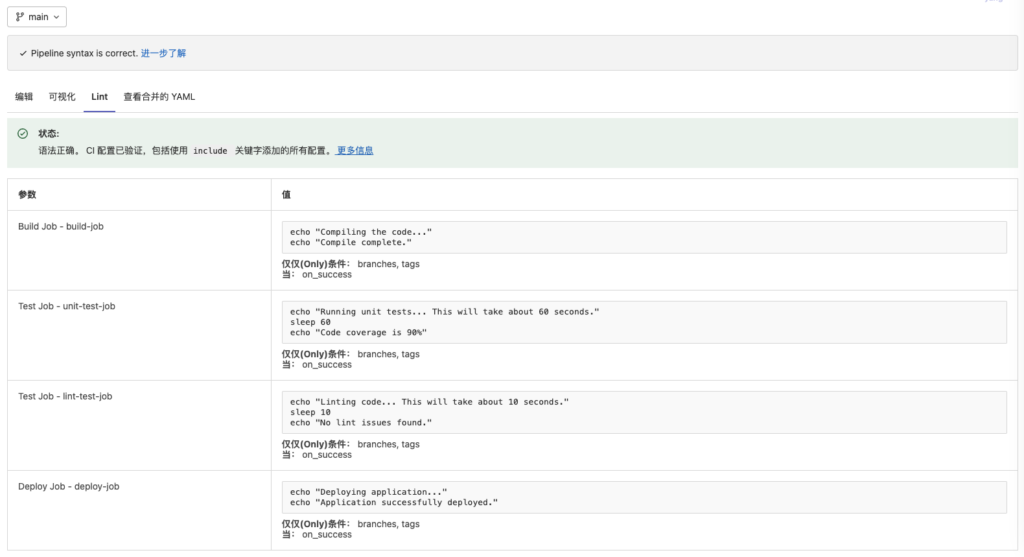Viewport: 1024px width, 557px height.
Task: Switch to the 可视化 tab
Action: (62, 97)
